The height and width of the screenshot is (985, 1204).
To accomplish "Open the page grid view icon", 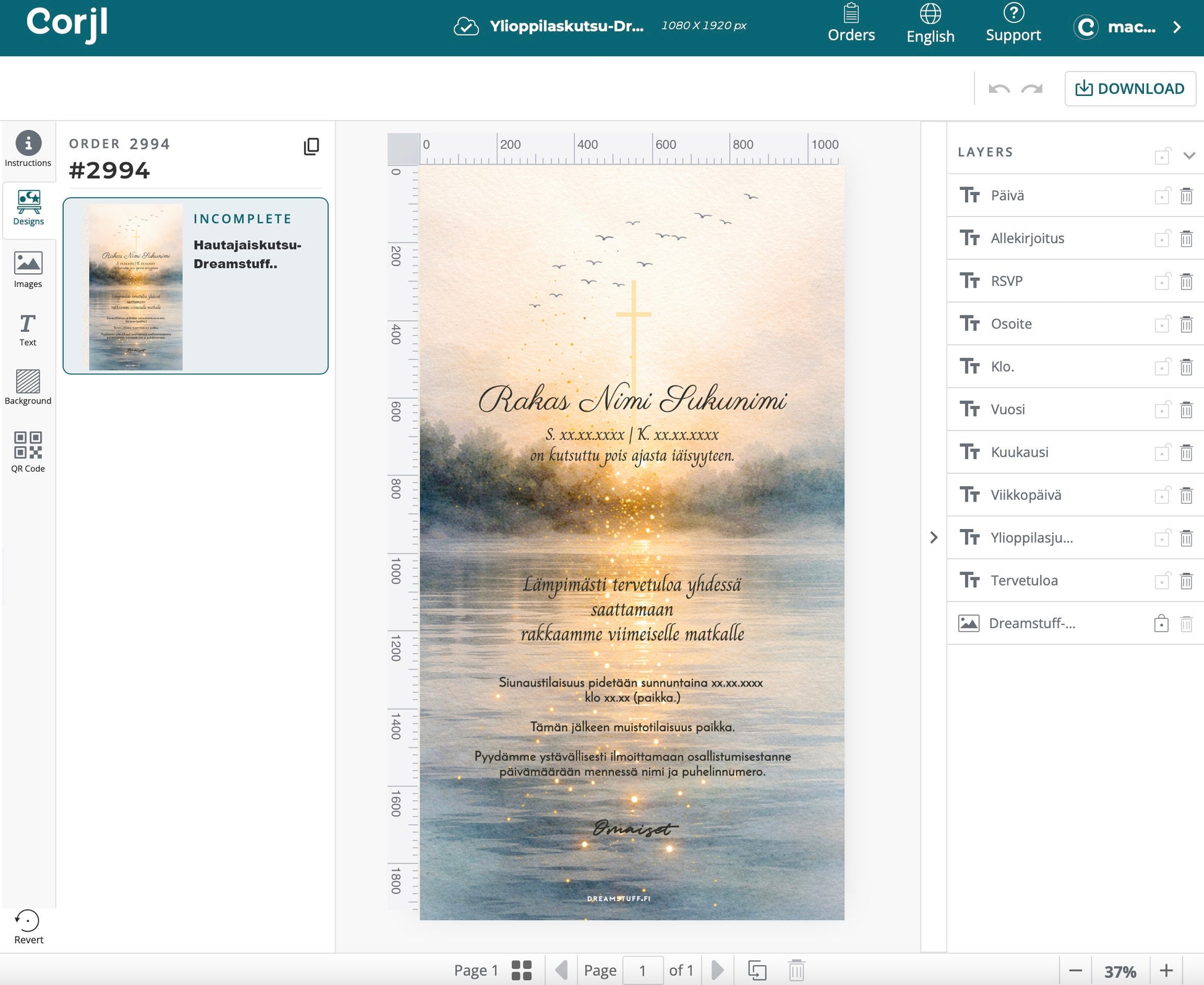I will point(522,970).
